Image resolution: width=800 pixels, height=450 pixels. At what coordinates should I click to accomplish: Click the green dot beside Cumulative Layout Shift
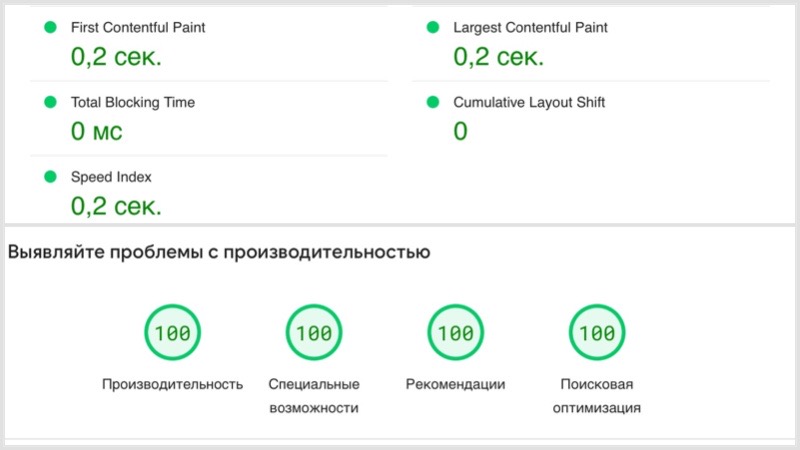(x=433, y=102)
